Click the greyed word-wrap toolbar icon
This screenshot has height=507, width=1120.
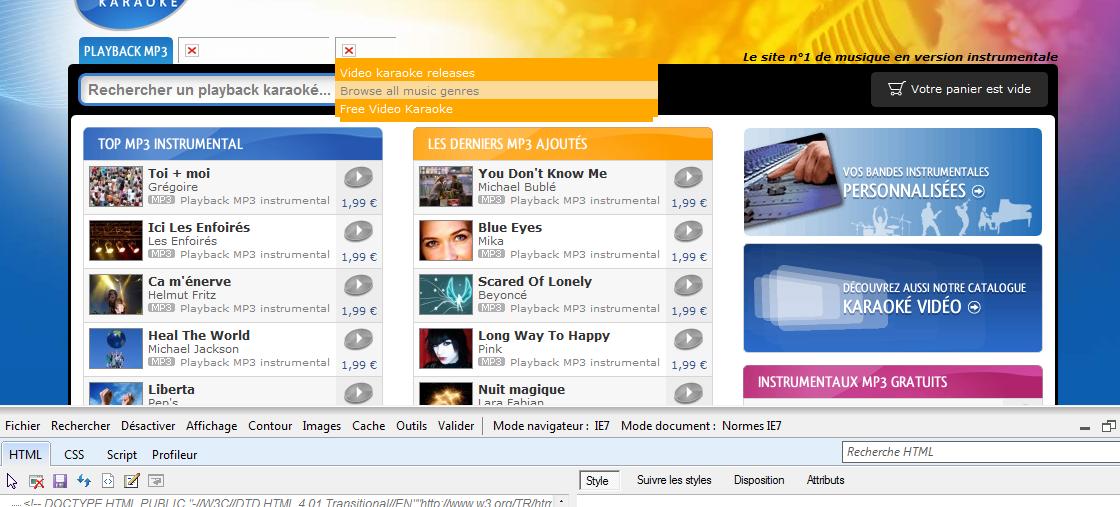point(156,481)
